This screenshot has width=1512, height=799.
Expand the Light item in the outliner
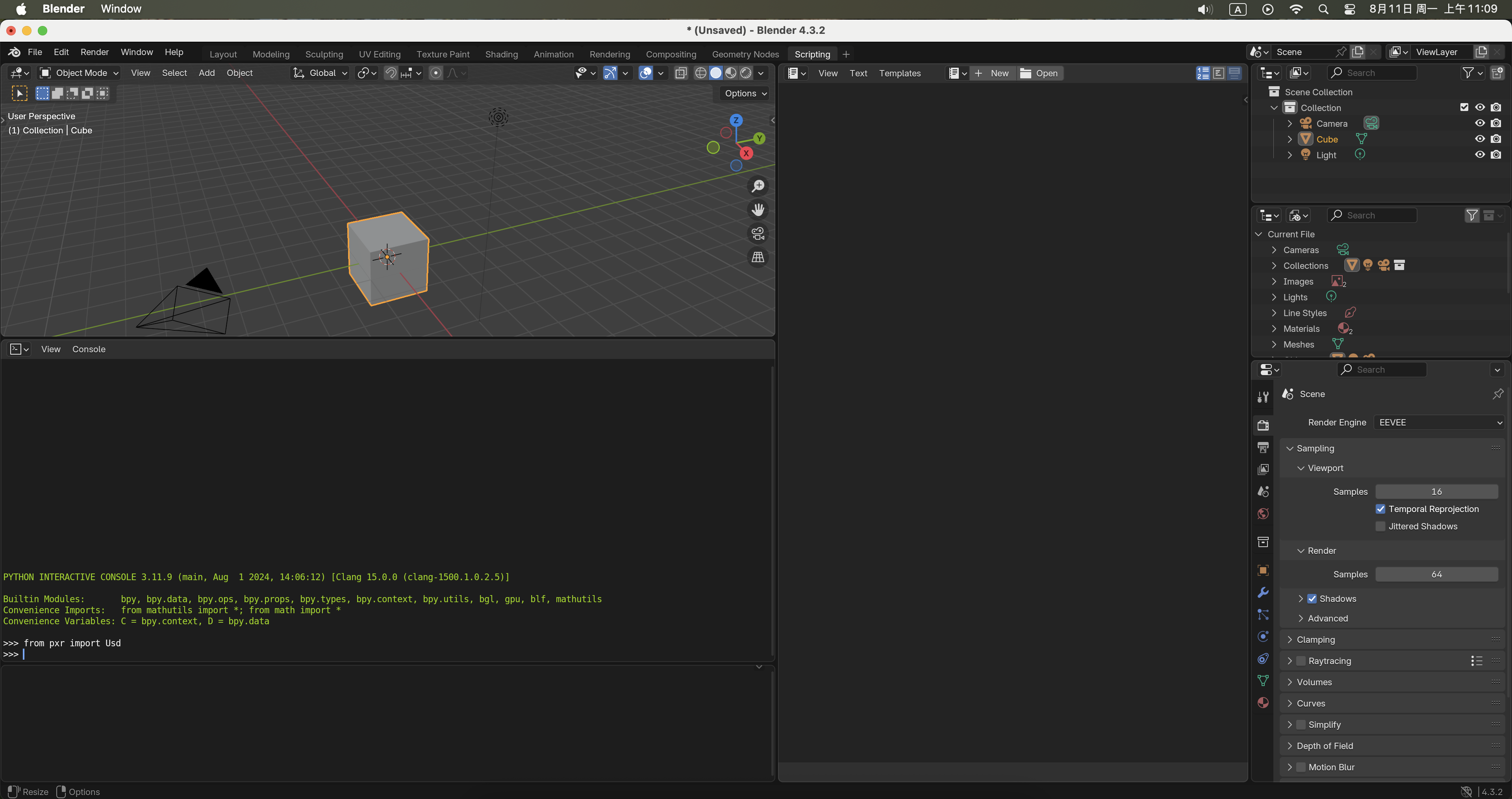1290,155
